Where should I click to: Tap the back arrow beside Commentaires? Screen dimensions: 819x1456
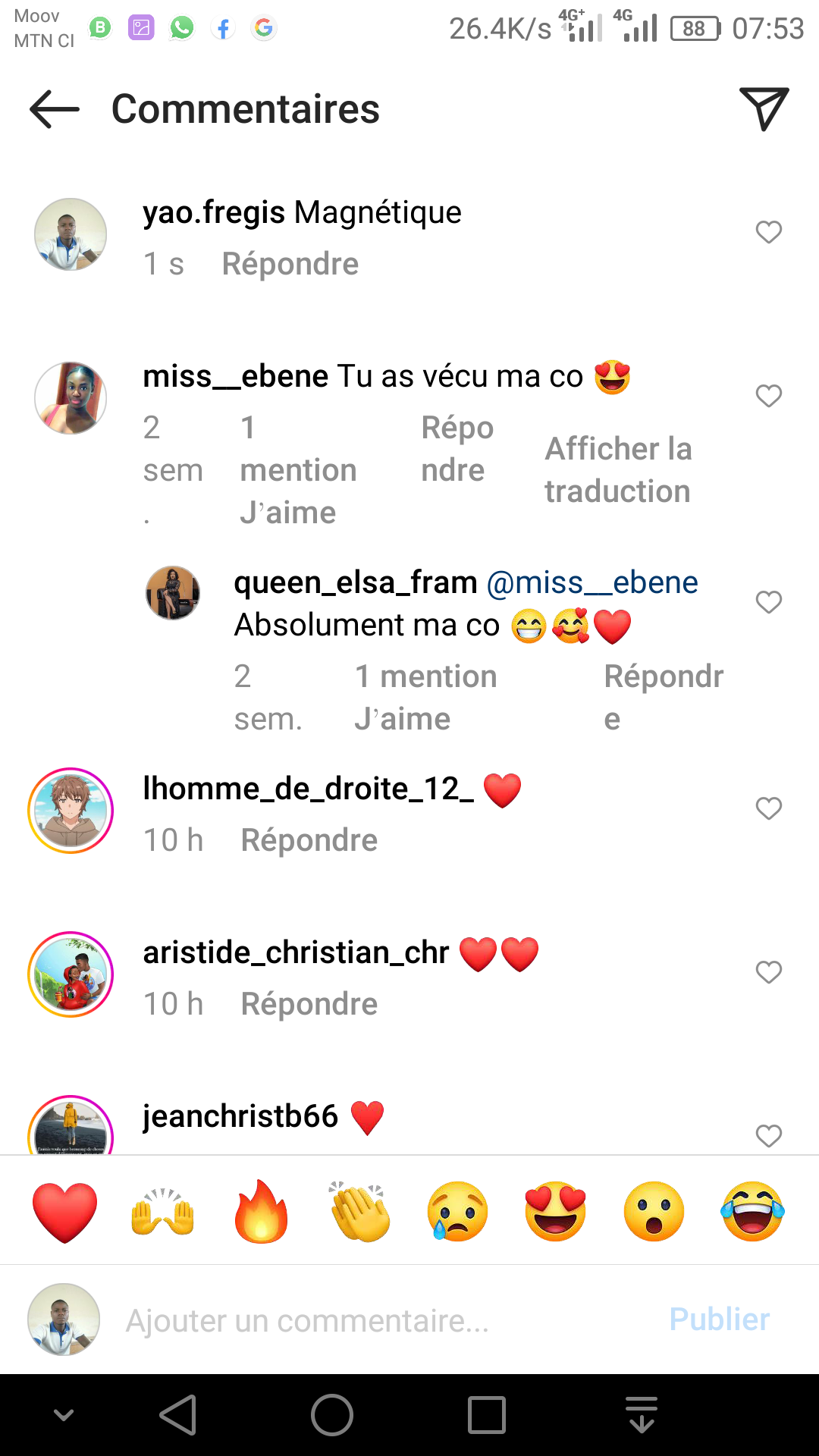coord(55,109)
